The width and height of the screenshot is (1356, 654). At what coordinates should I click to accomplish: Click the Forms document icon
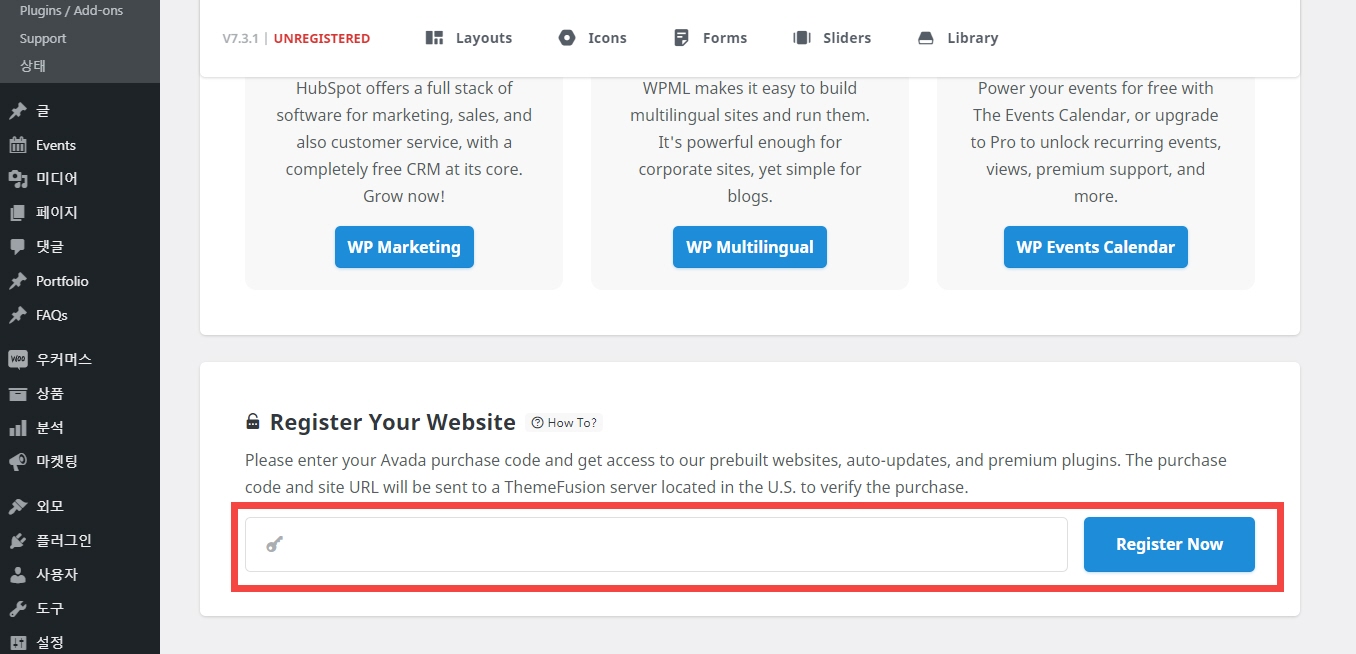coord(681,38)
